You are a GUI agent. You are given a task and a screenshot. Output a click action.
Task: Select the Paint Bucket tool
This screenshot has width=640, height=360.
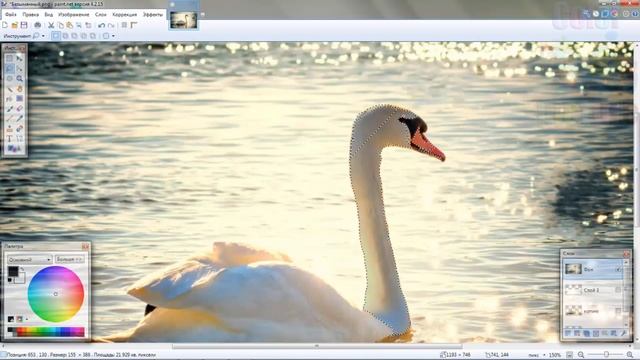coord(9,98)
